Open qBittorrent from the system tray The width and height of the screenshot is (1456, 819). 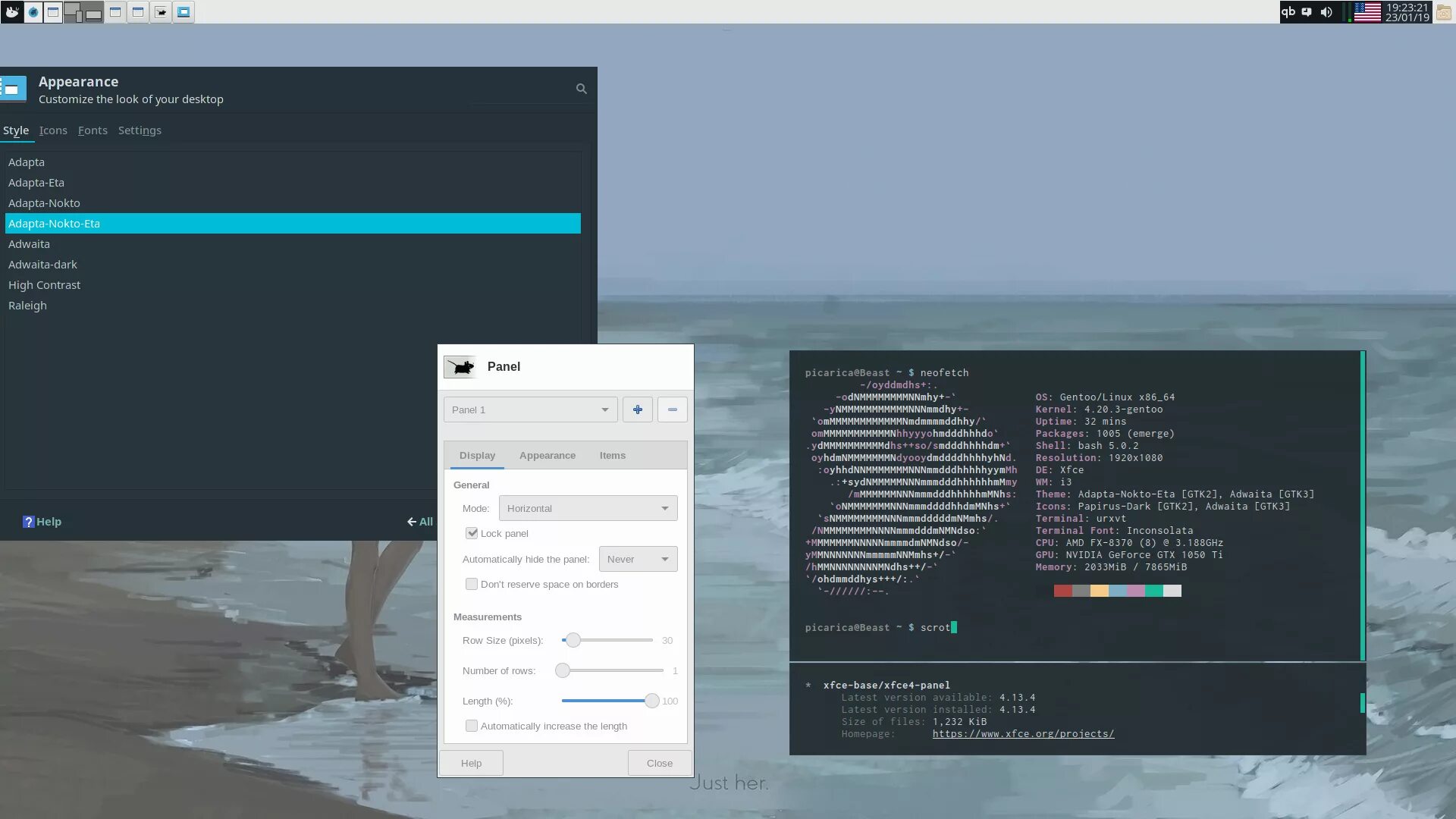(x=1288, y=11)
